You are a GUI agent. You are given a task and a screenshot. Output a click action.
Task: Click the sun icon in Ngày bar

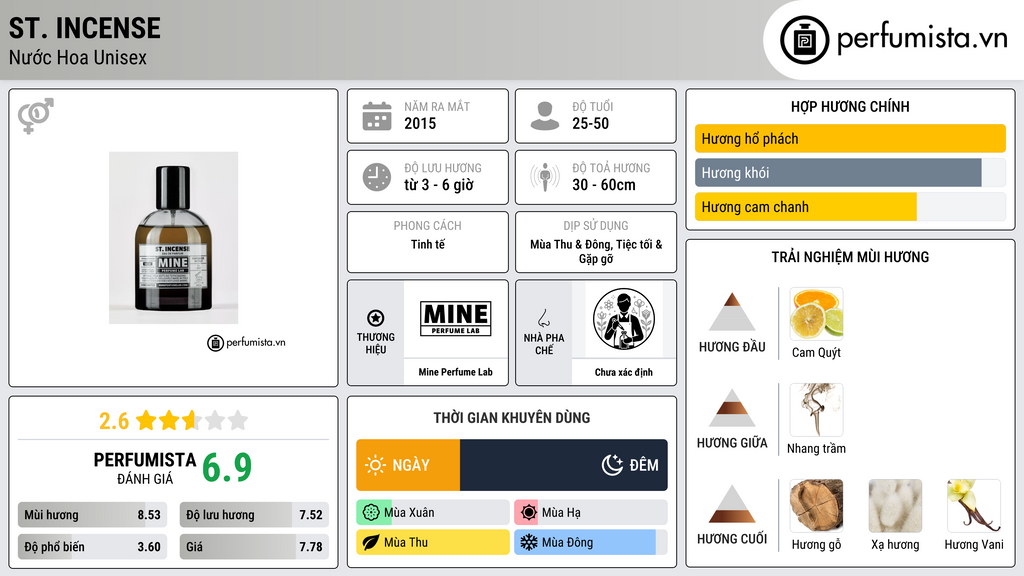pyautogui.click(x=376, y=465)
